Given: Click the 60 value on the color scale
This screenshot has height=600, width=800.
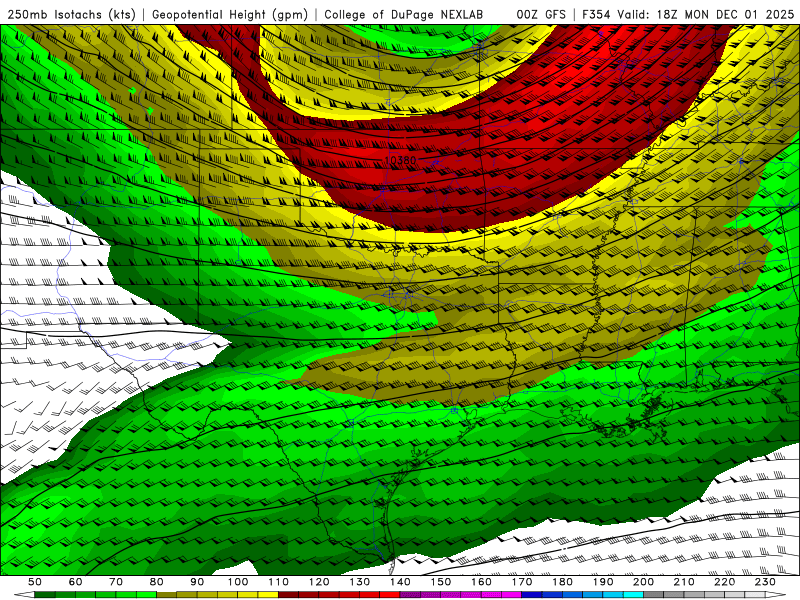Looking at the screenshot, I should pyautogui.click(x=75, y=582).
